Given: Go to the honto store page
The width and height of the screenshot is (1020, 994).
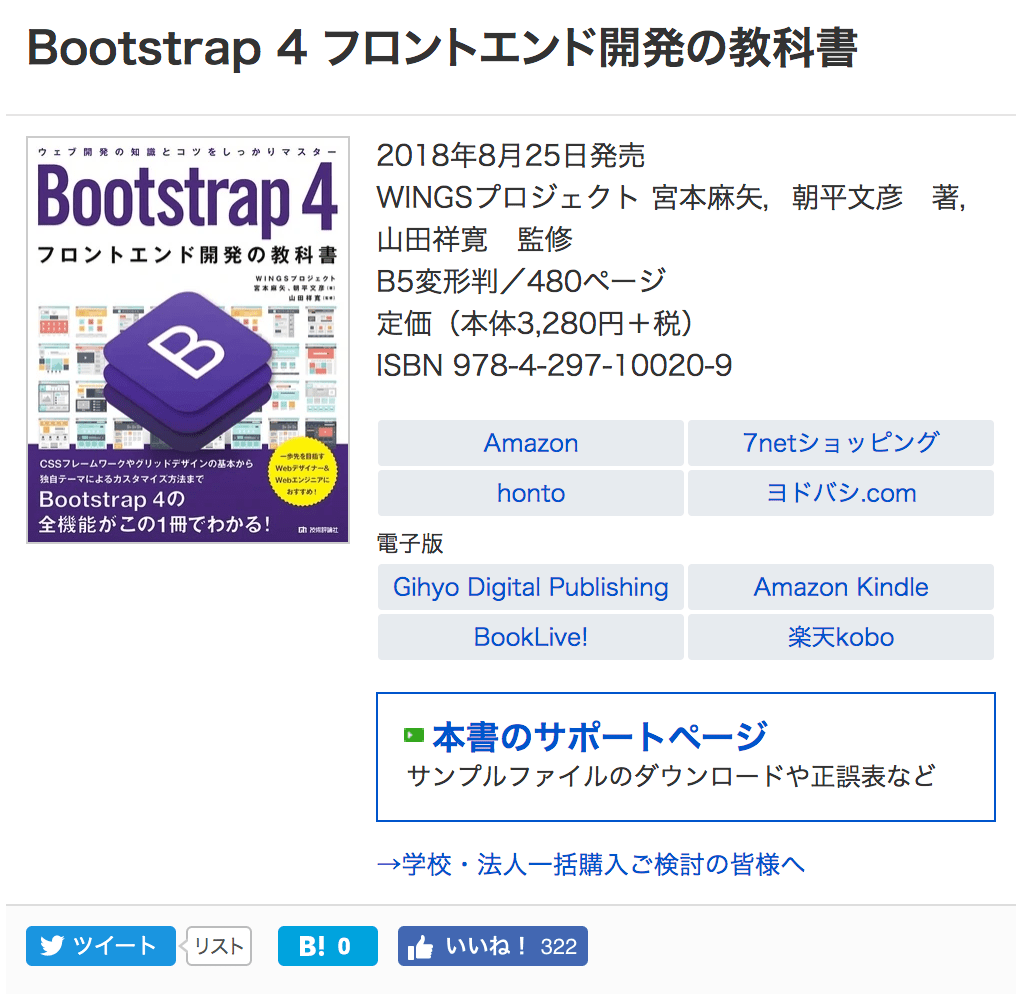Looking at the screenshot, I should pos(530,493).
